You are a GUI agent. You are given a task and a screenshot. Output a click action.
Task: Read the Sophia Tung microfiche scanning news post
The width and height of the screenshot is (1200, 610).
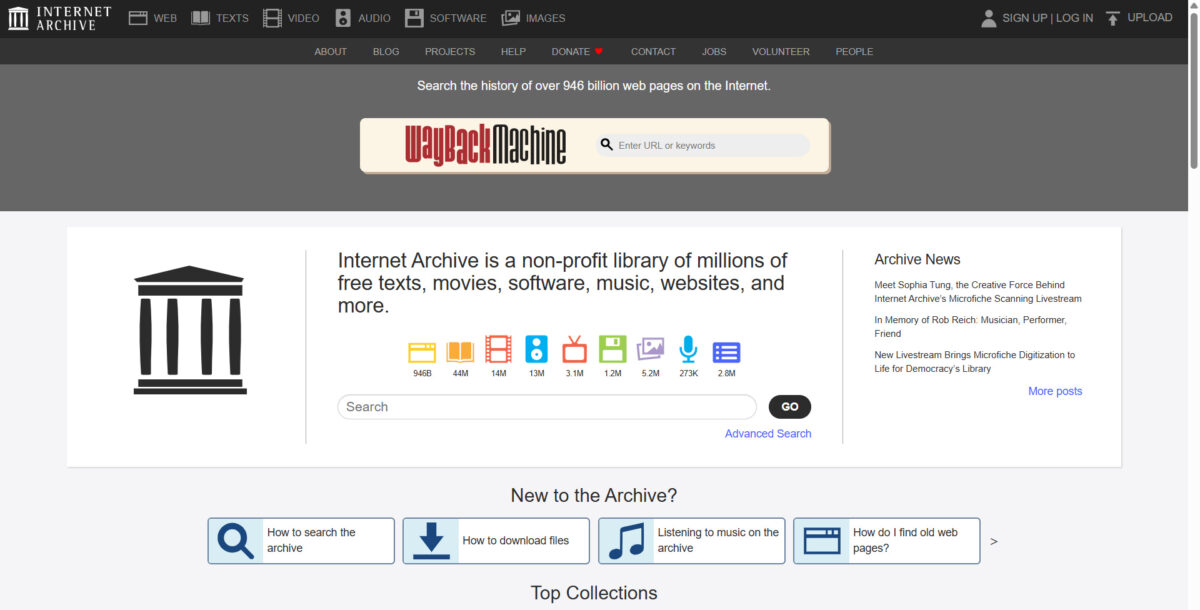pyautogui.click(x=977, y=292)
